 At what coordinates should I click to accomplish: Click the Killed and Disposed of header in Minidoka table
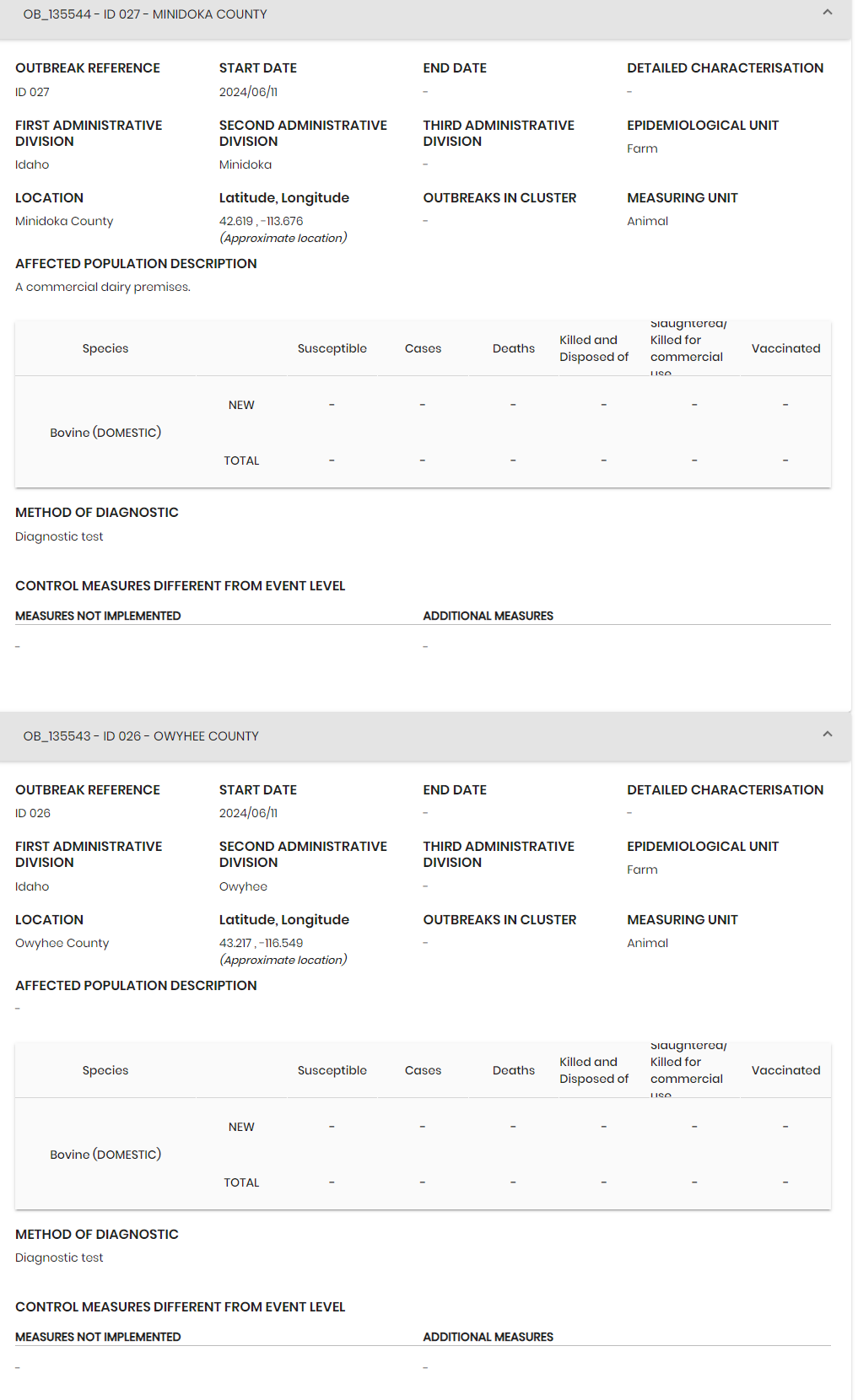coord(594,348)
